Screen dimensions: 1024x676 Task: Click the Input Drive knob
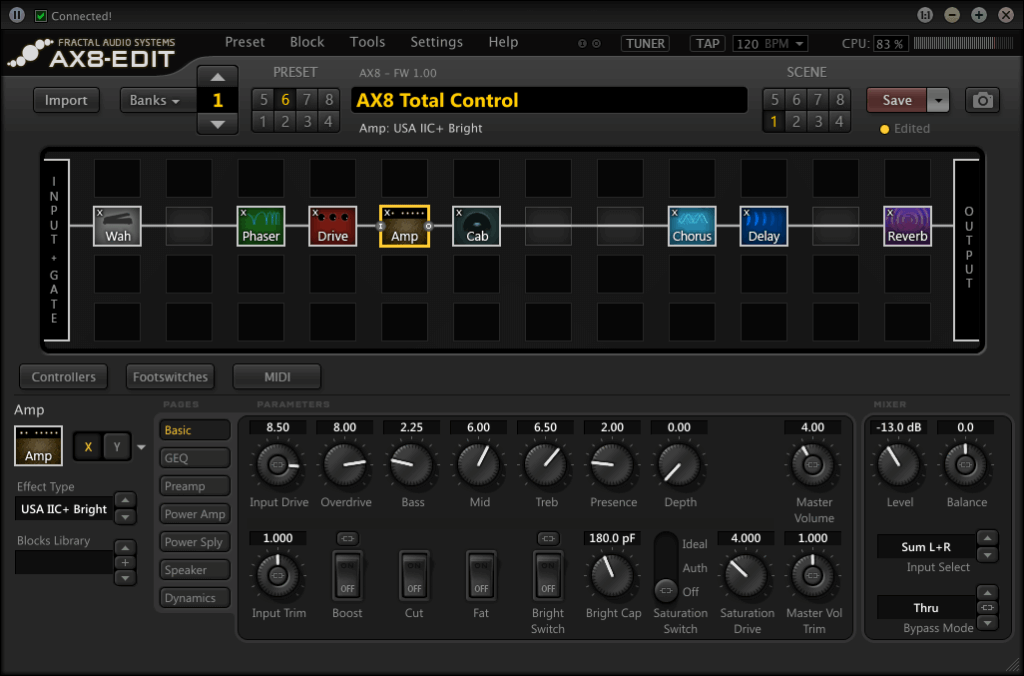click(277, 465)
